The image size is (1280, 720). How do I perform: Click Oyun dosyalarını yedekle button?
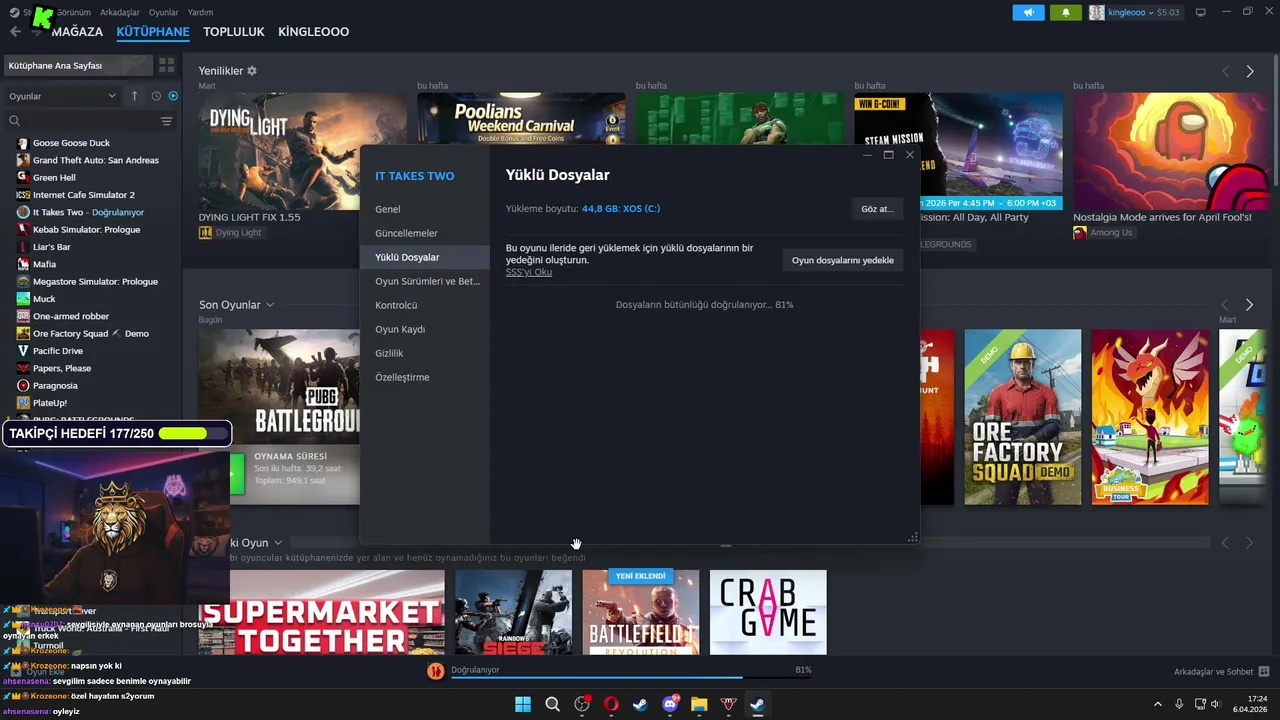click(842, 260)
